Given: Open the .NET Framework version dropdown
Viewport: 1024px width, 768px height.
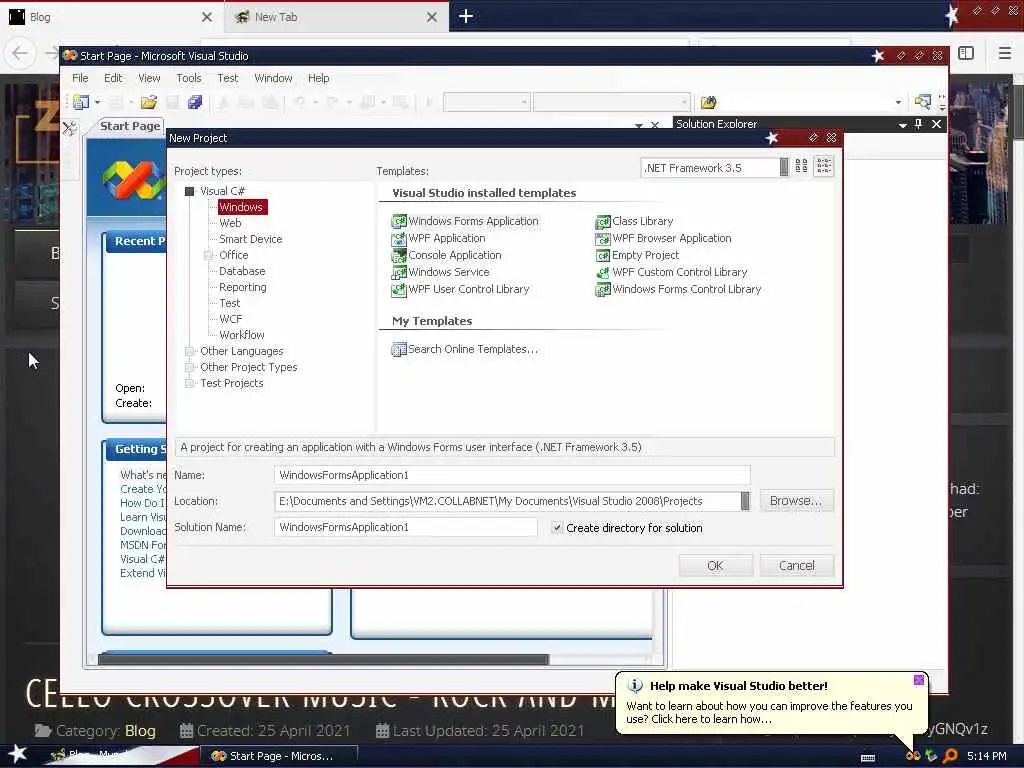Looking at the screenshot, I should (x=784, y=168).
